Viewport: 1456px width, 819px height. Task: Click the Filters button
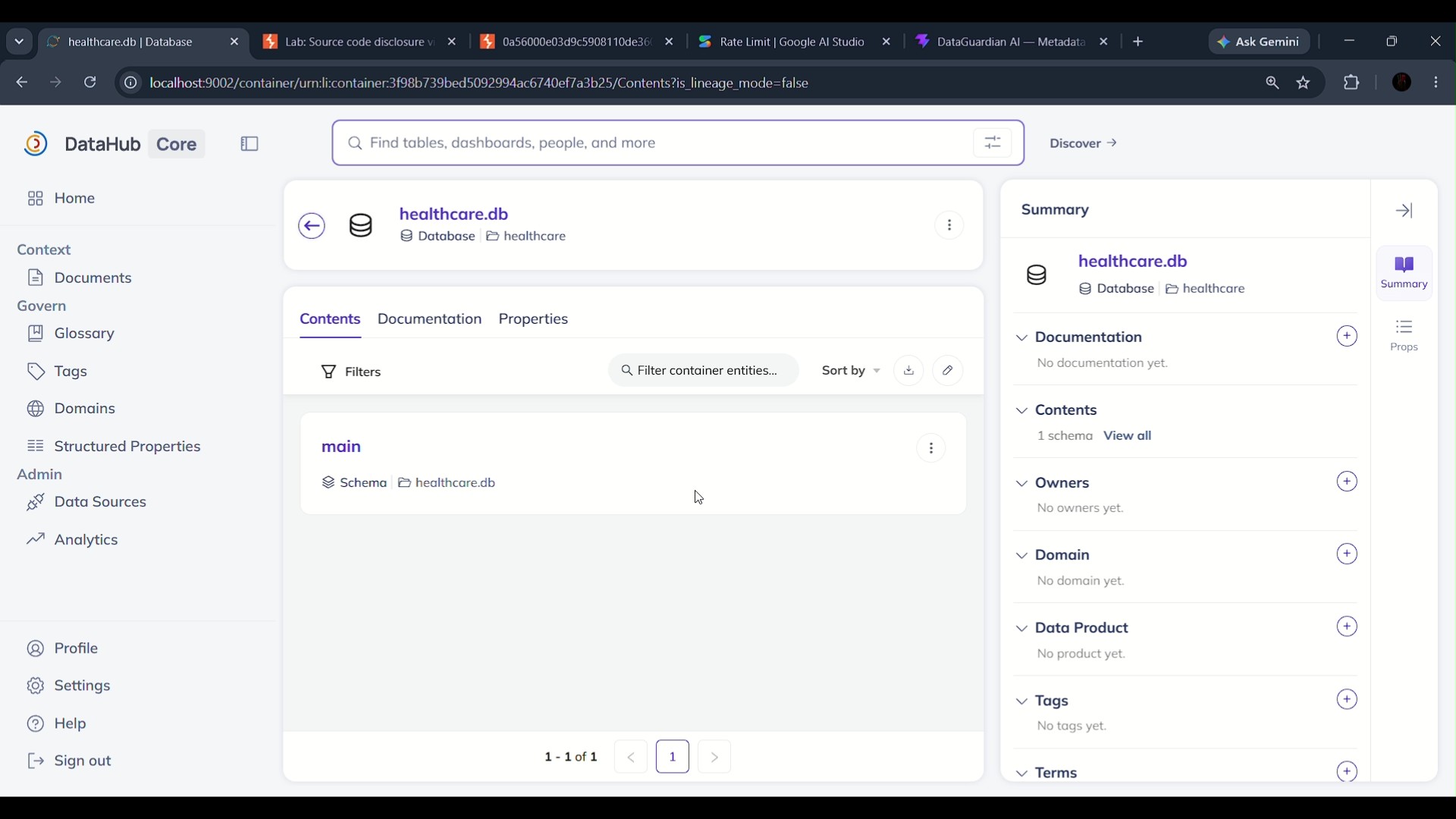[x=351, y=372]
